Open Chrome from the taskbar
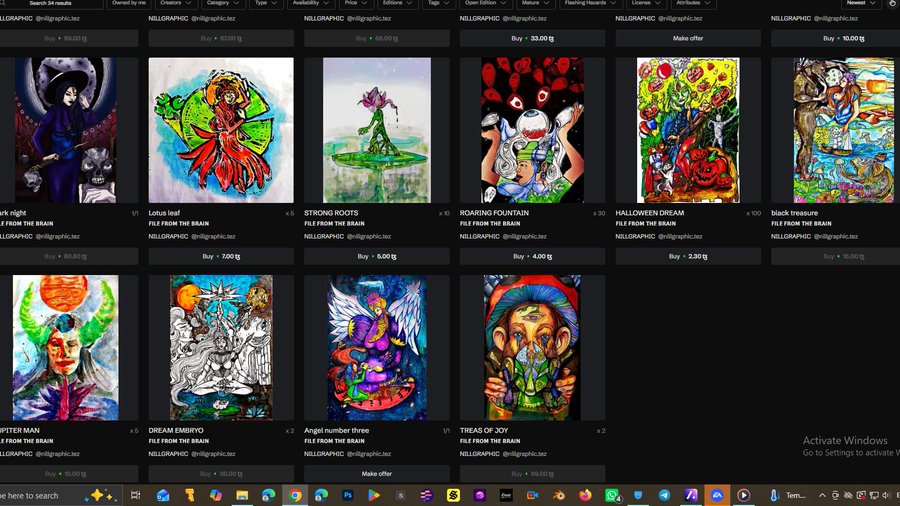Image resolution: width=900 pixels, height=506 pixels. point(295,495)
